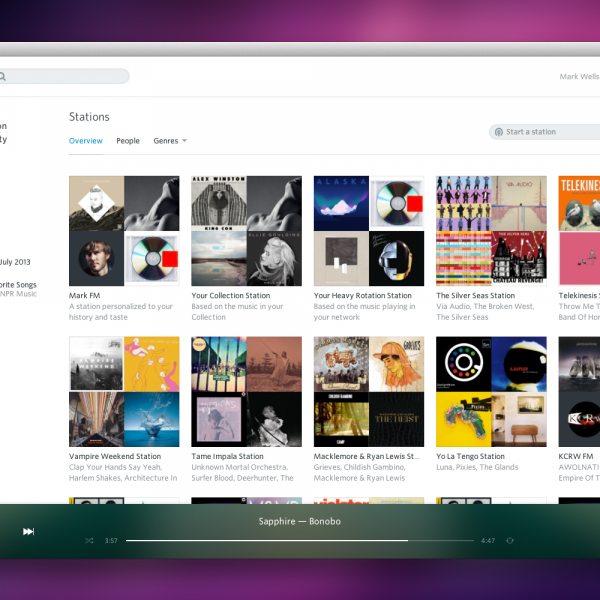Switch to the Overview tab
600x600 pixels.
pyautogui.click(x=85, y=141)
